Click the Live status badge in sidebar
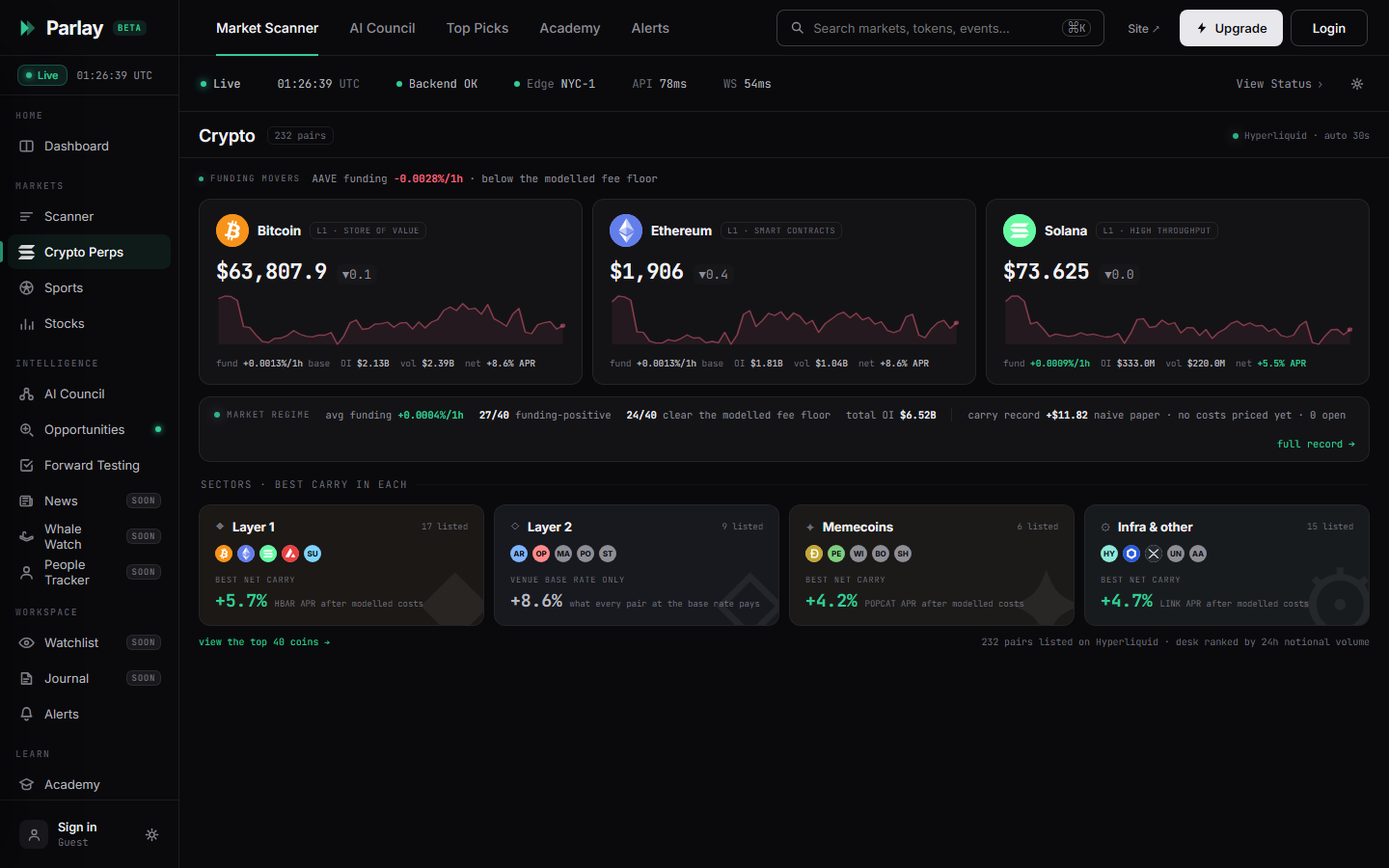 (42, 75)
